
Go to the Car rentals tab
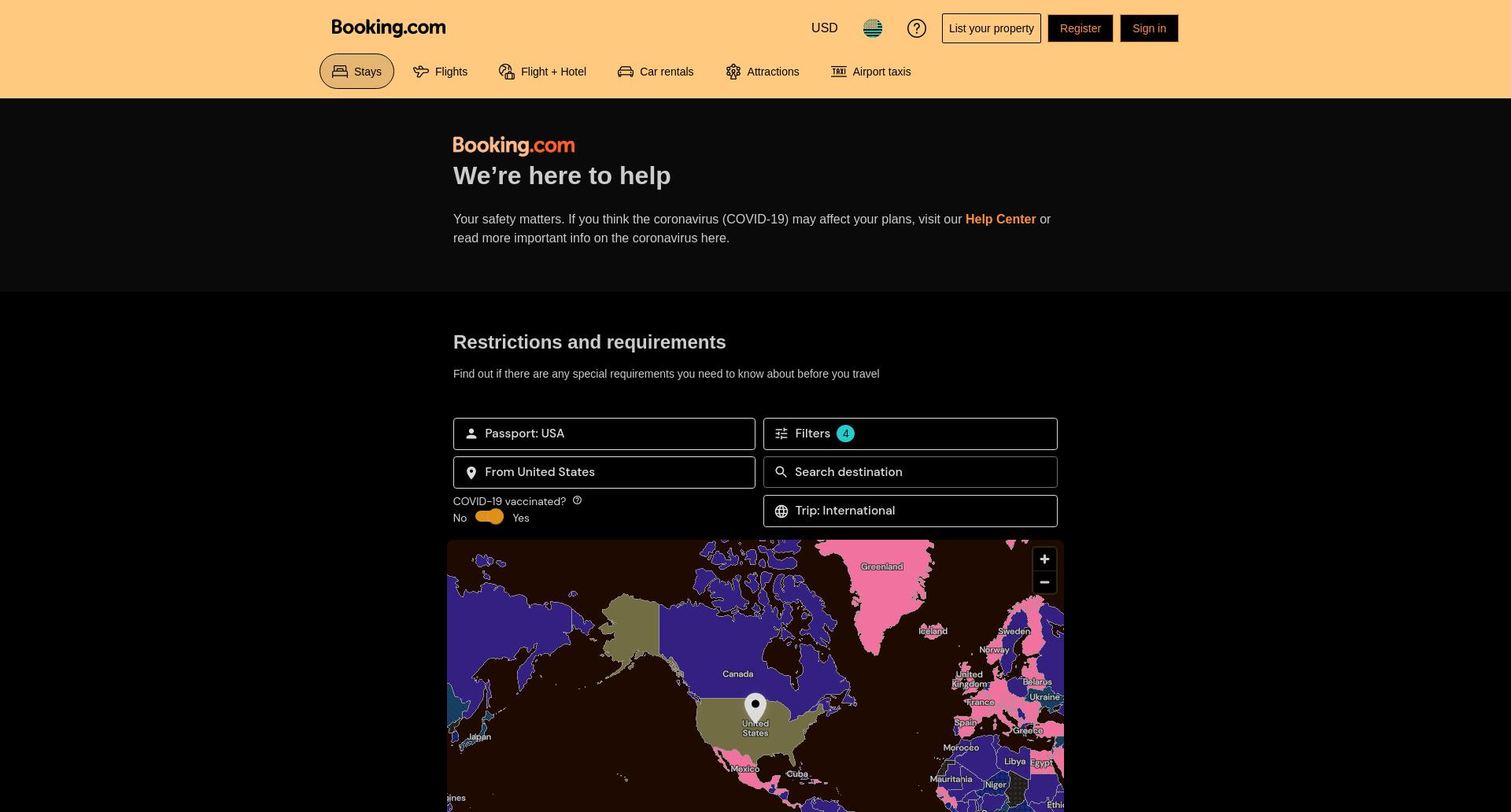coord(656,72)
